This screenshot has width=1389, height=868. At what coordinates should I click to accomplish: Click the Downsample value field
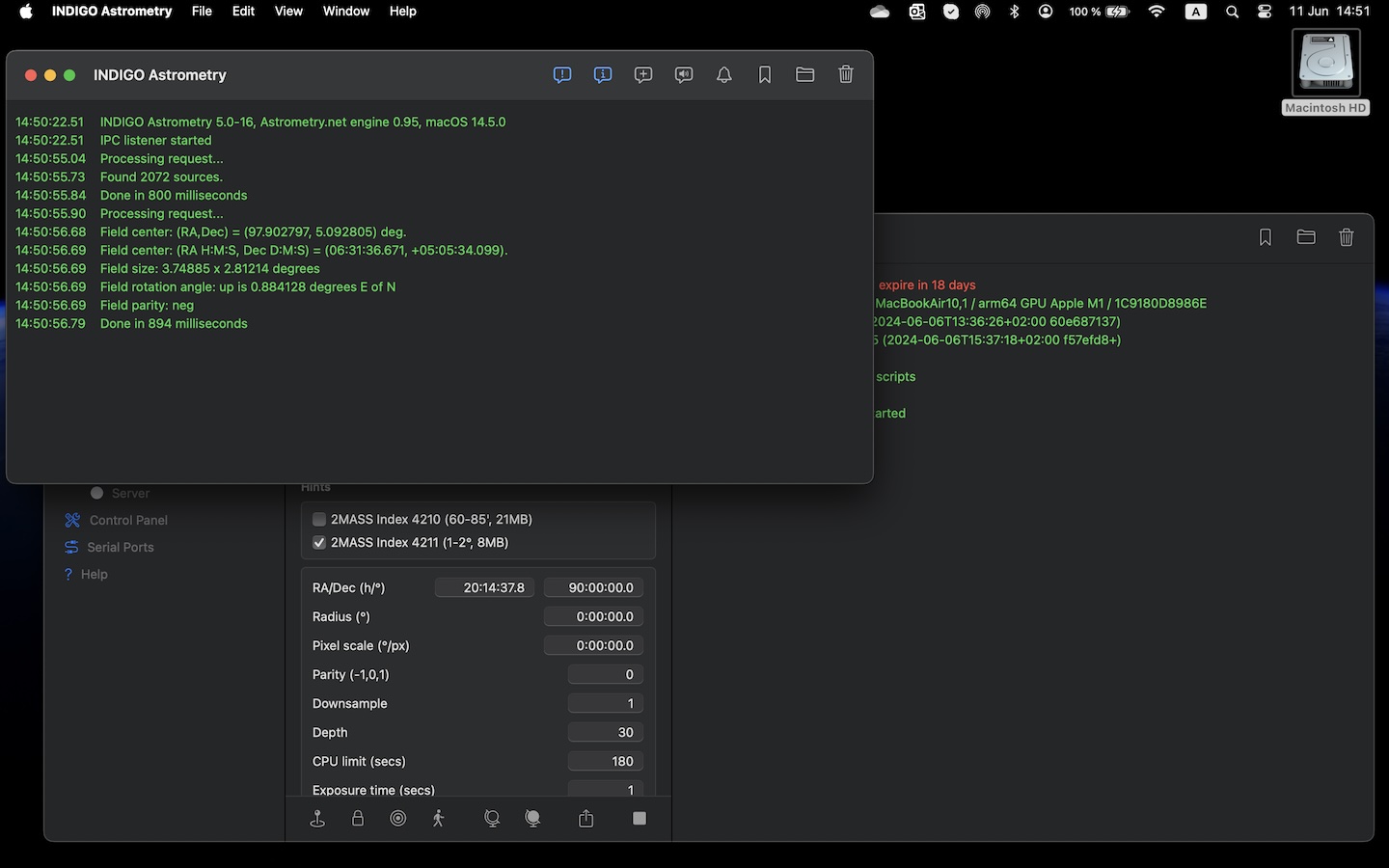pos(606,703)
